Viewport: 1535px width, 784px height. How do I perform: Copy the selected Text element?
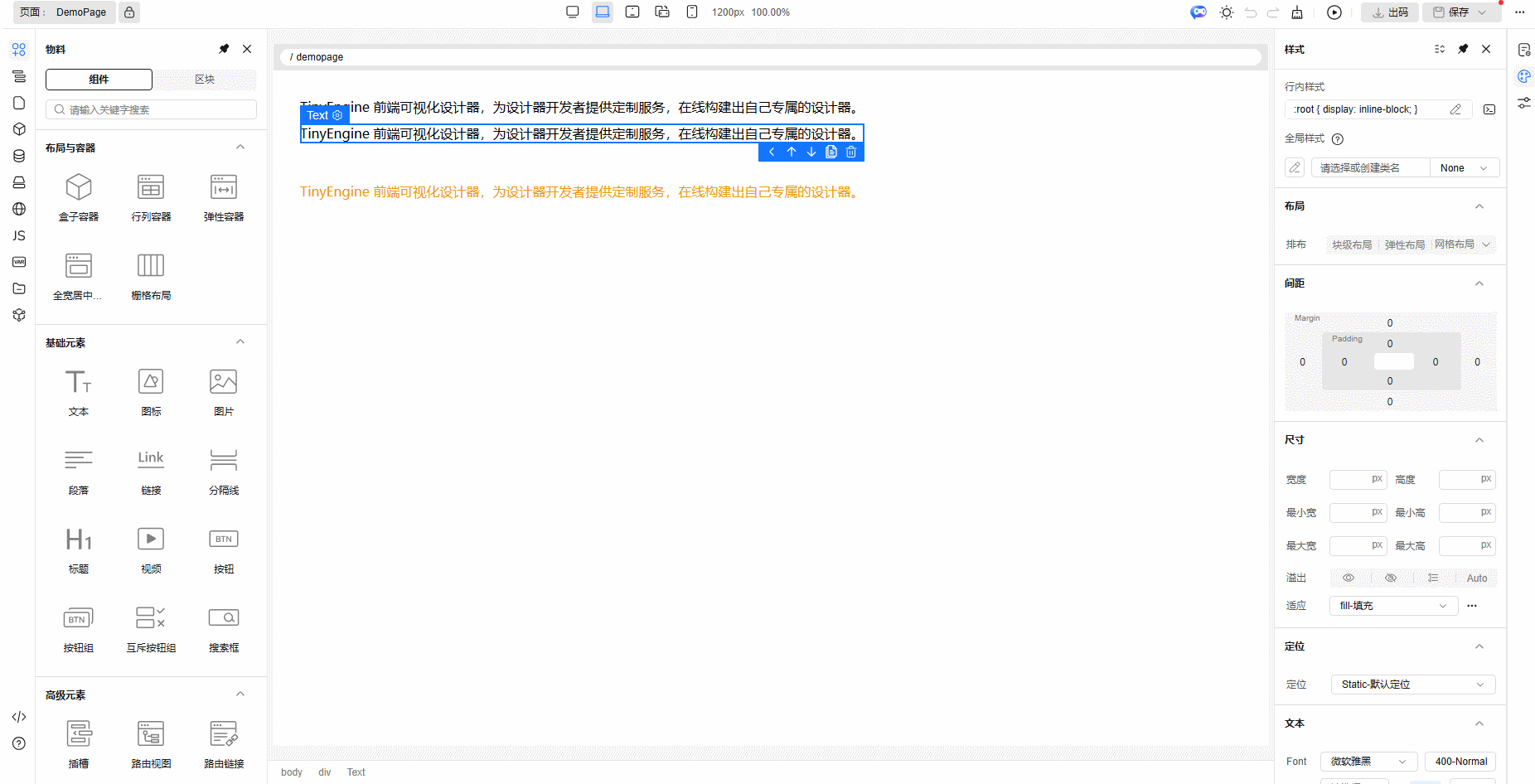(831, 152)
